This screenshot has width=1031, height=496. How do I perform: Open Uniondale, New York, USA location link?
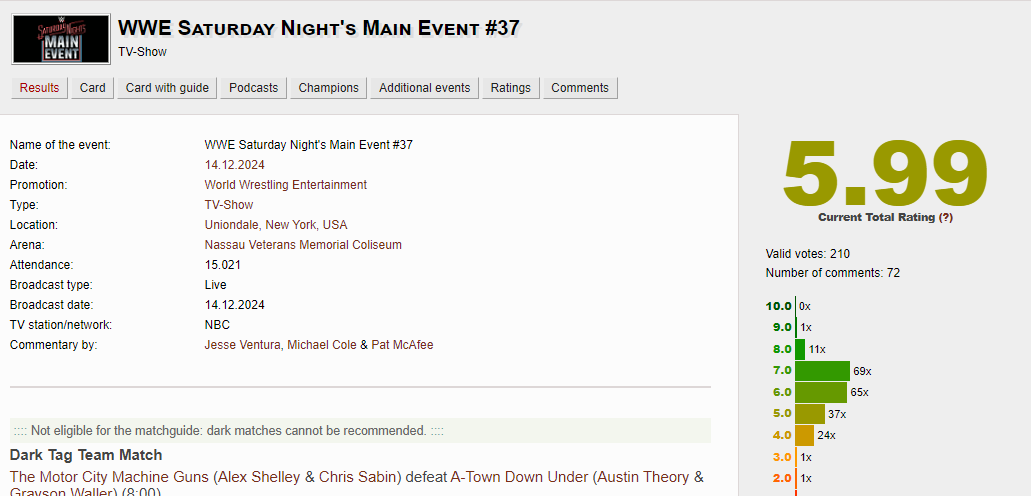(276, 225)
